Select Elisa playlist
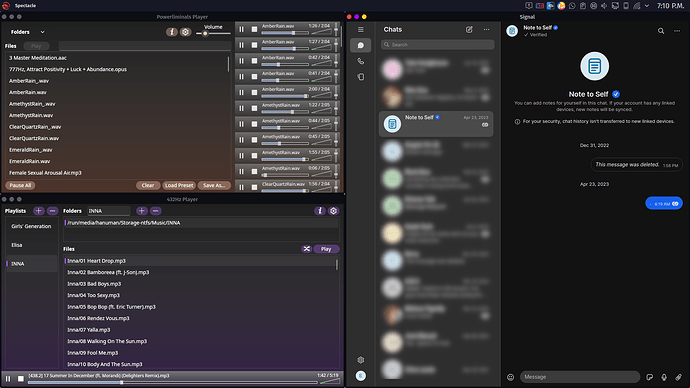Image resolution: width=690 pixels, height=388 pixels. pyautogui.click(x=31, y=245)
